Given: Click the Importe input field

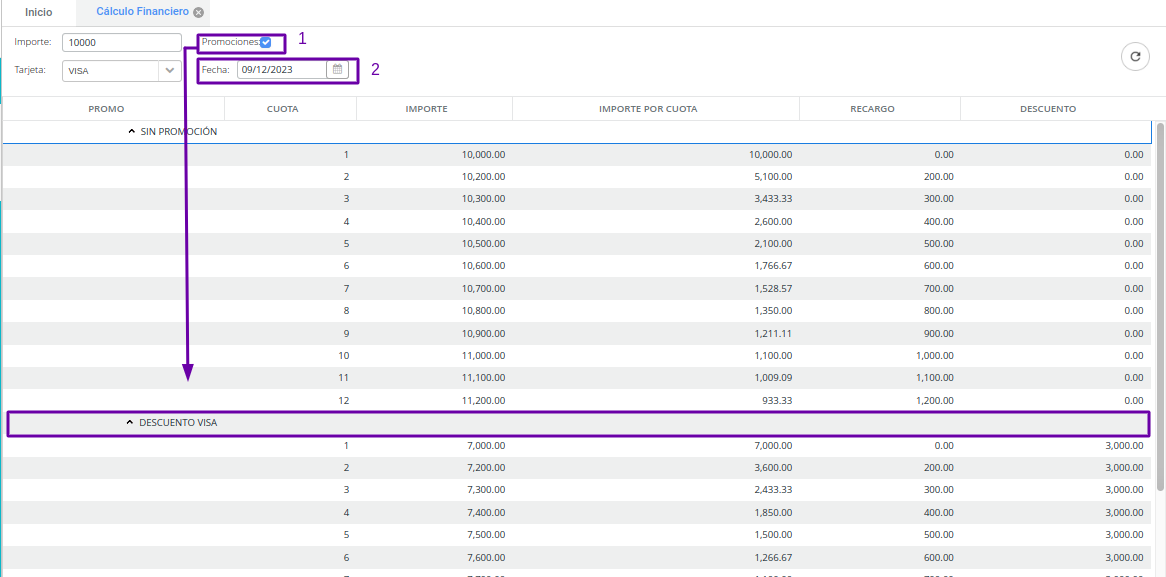Looking at the screenshot, I should pyautogui.click(x=122, y=42).
